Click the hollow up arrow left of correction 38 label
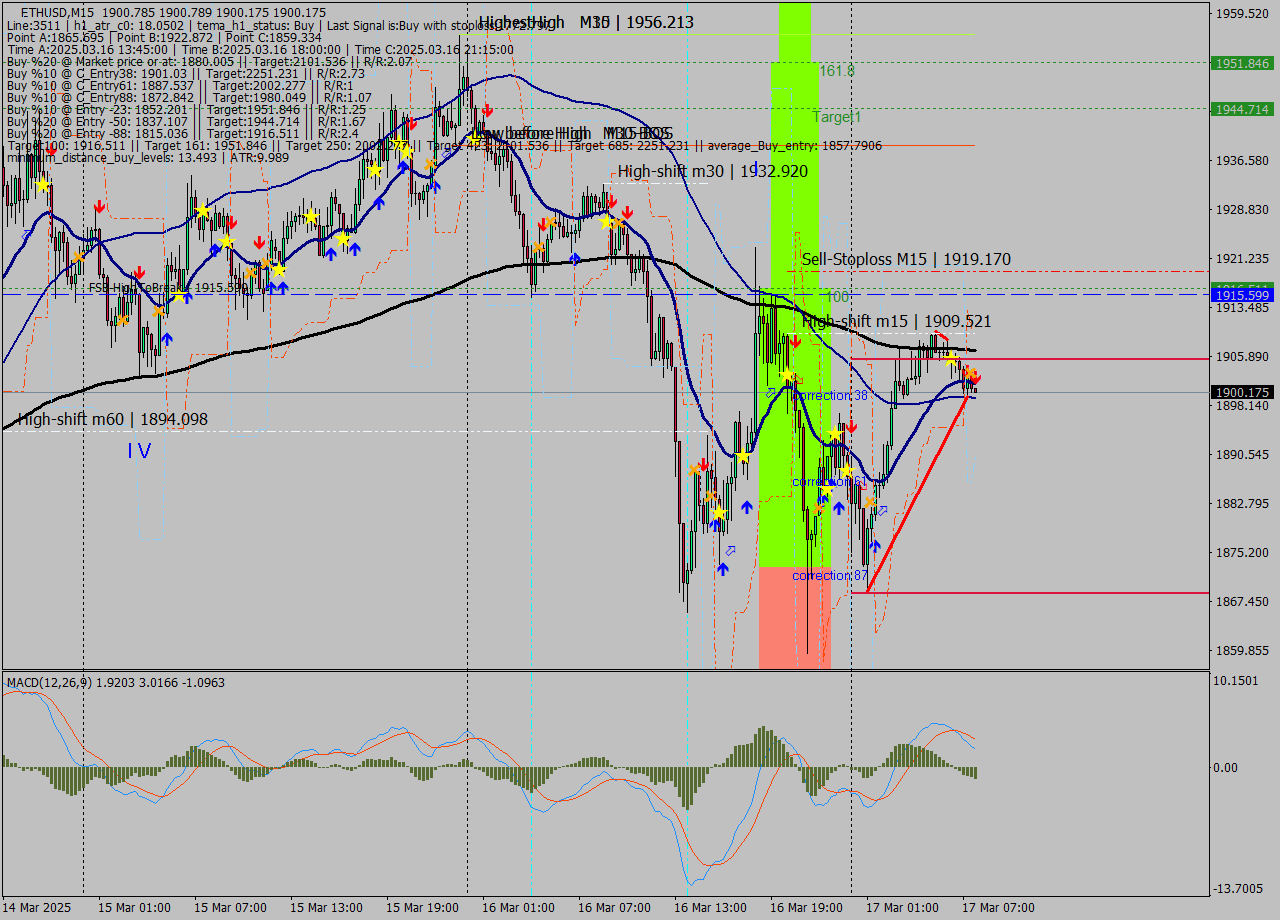Image resolution: width=1280 pixels, height=920 pixels. pos(769,392)
